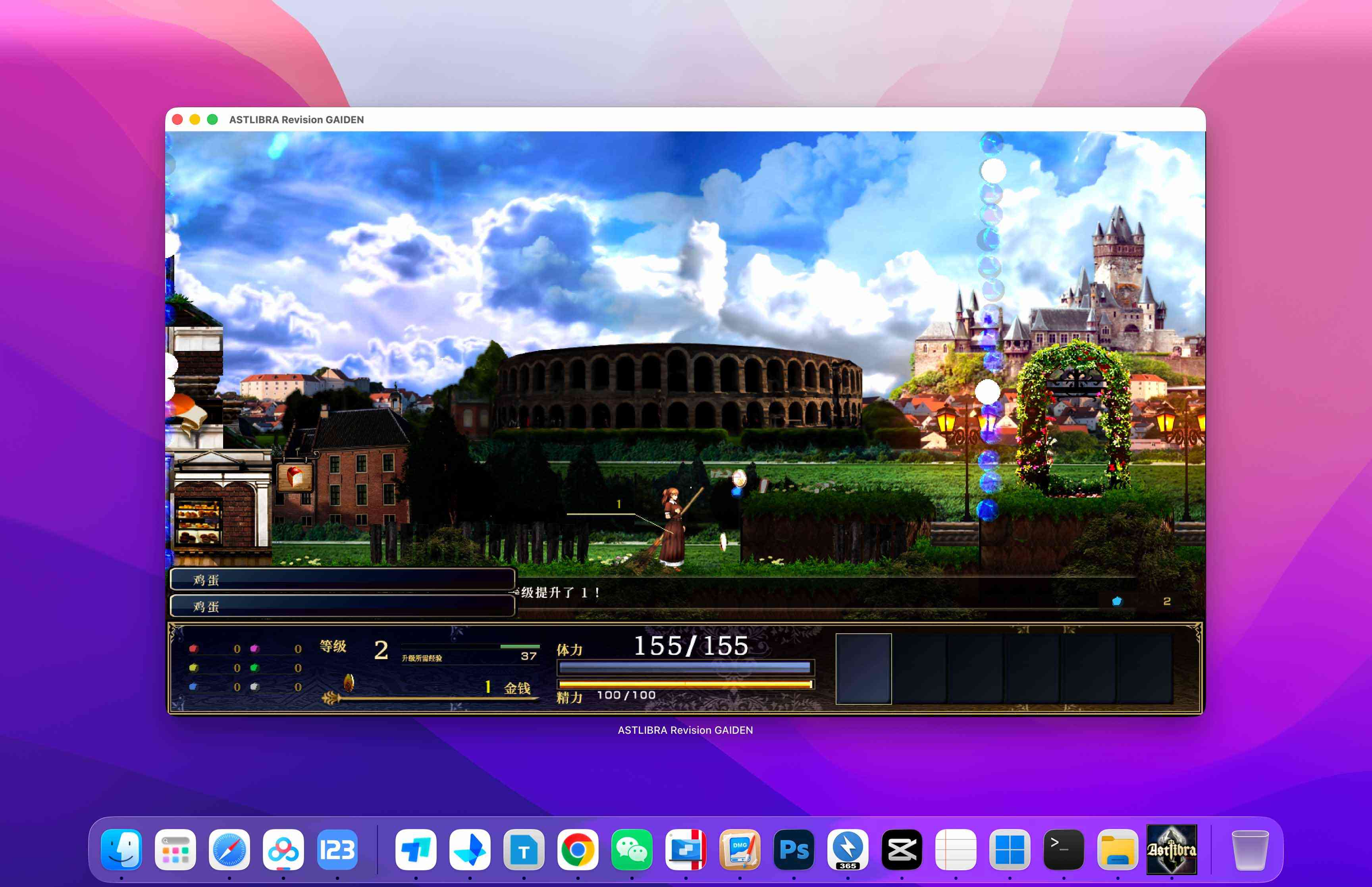Screen dimensions: 1372x887
Task: Open the Windows logo app in Dock
Action: 1009,850
